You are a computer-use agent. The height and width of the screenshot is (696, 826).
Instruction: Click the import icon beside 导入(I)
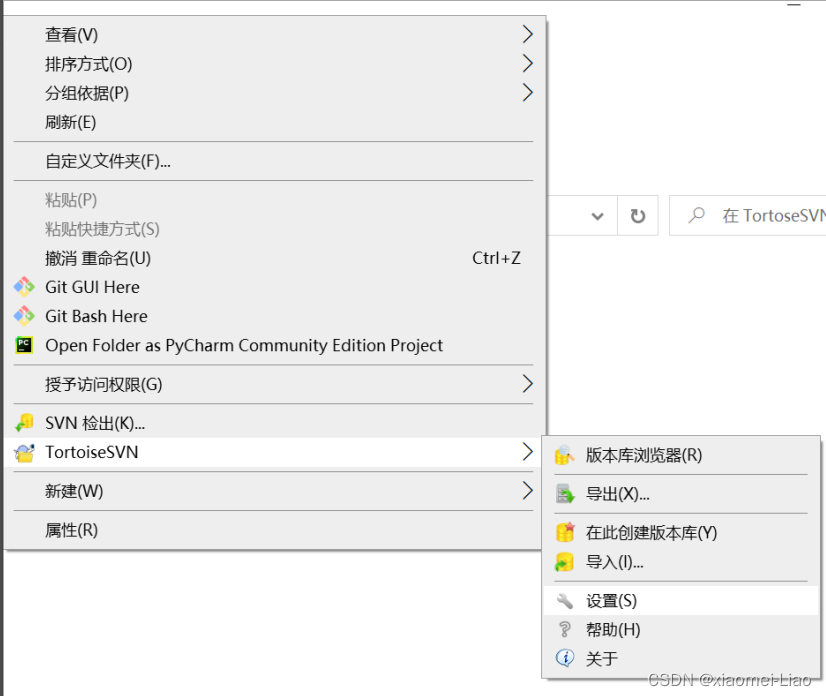click(565, 562)
